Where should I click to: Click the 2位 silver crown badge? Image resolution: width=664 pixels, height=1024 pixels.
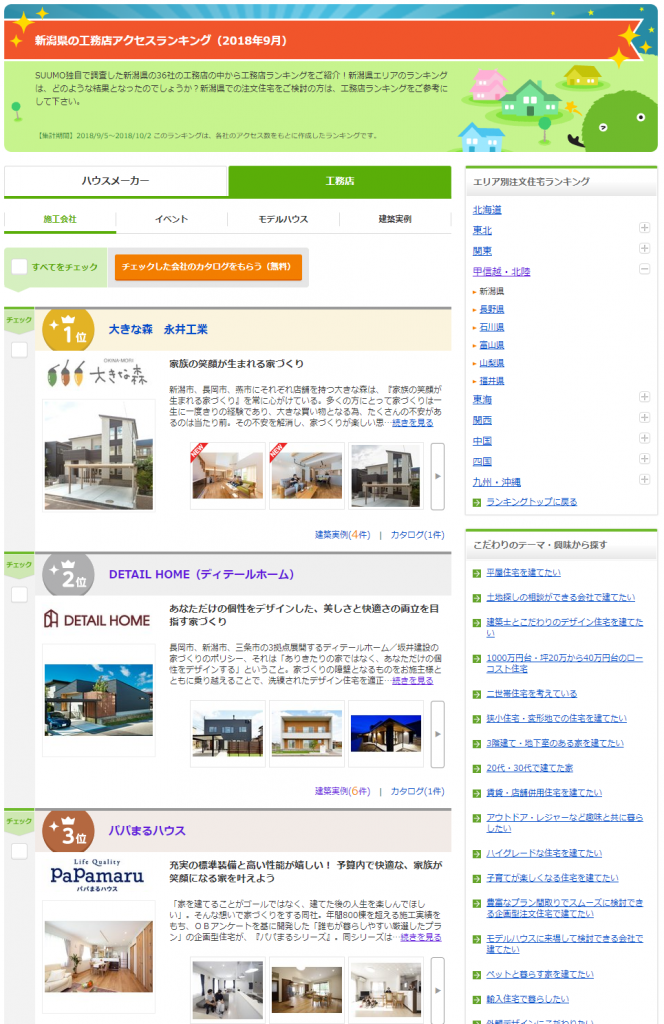[68, 575]
